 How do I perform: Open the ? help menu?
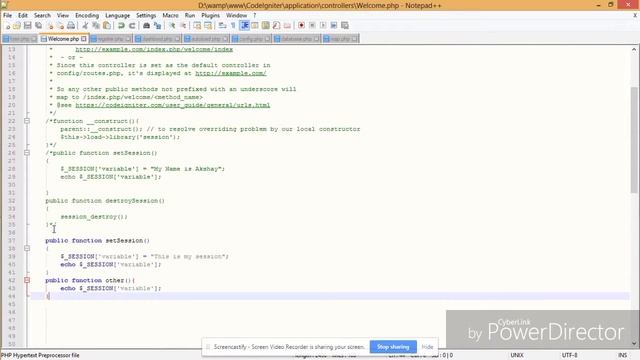pos(254,15)
